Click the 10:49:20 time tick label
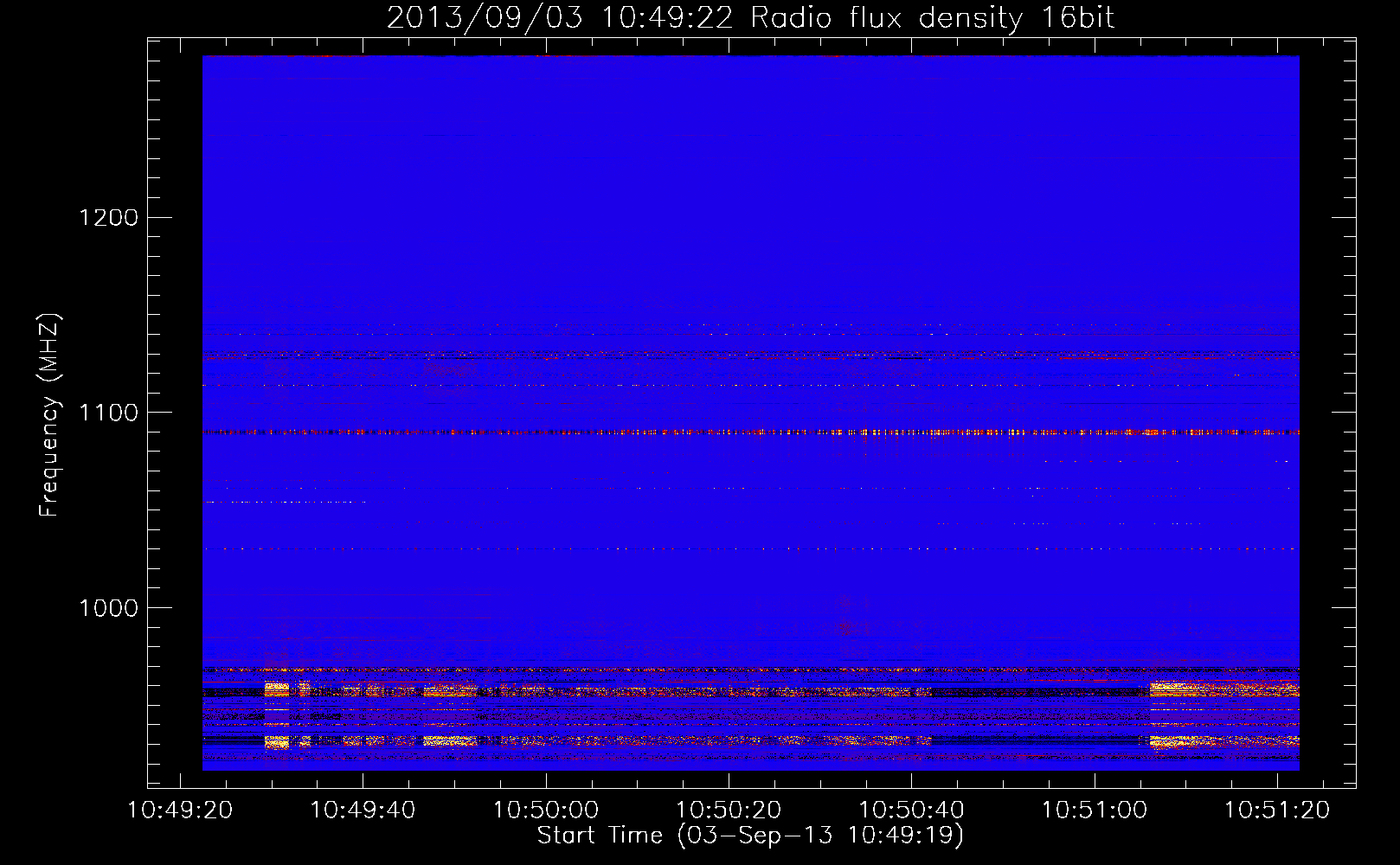 pos(180,811)
